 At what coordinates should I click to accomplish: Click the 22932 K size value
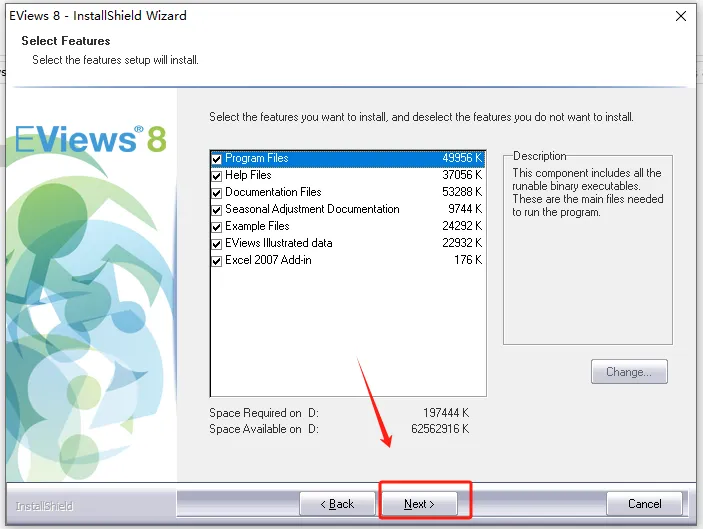[x=462, y=243]
